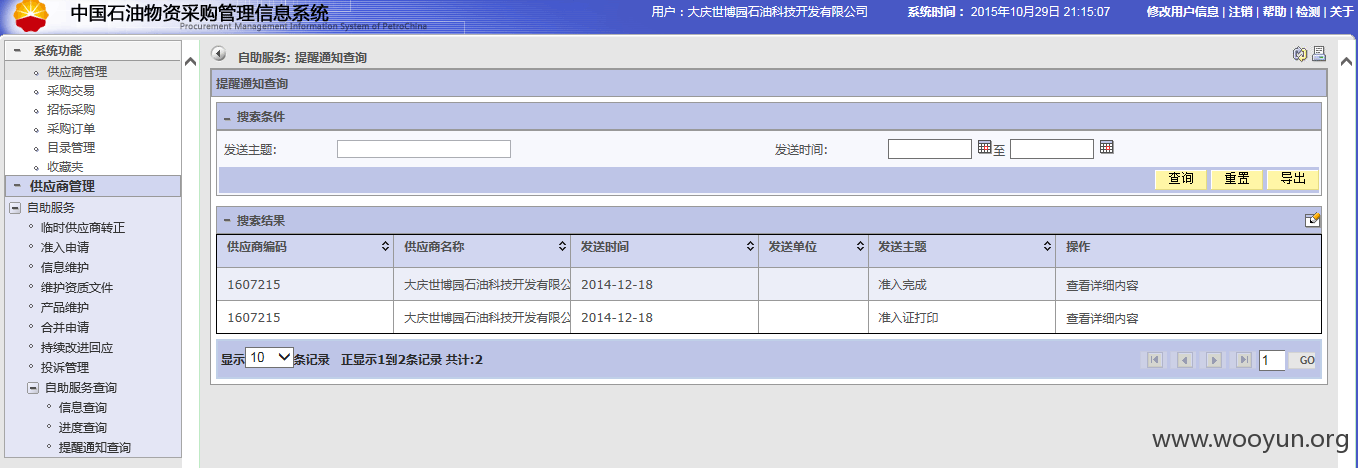
Task: Click 关于 about link in header
Action: [1342, 12]
